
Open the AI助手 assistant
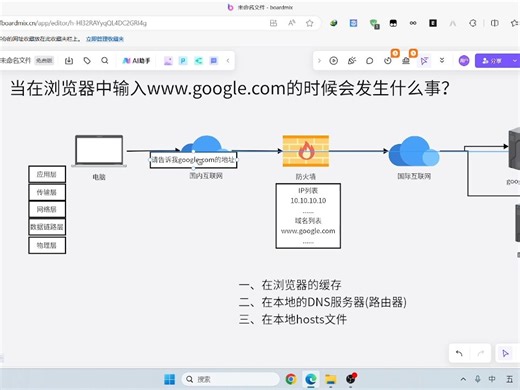coord(137,61)
